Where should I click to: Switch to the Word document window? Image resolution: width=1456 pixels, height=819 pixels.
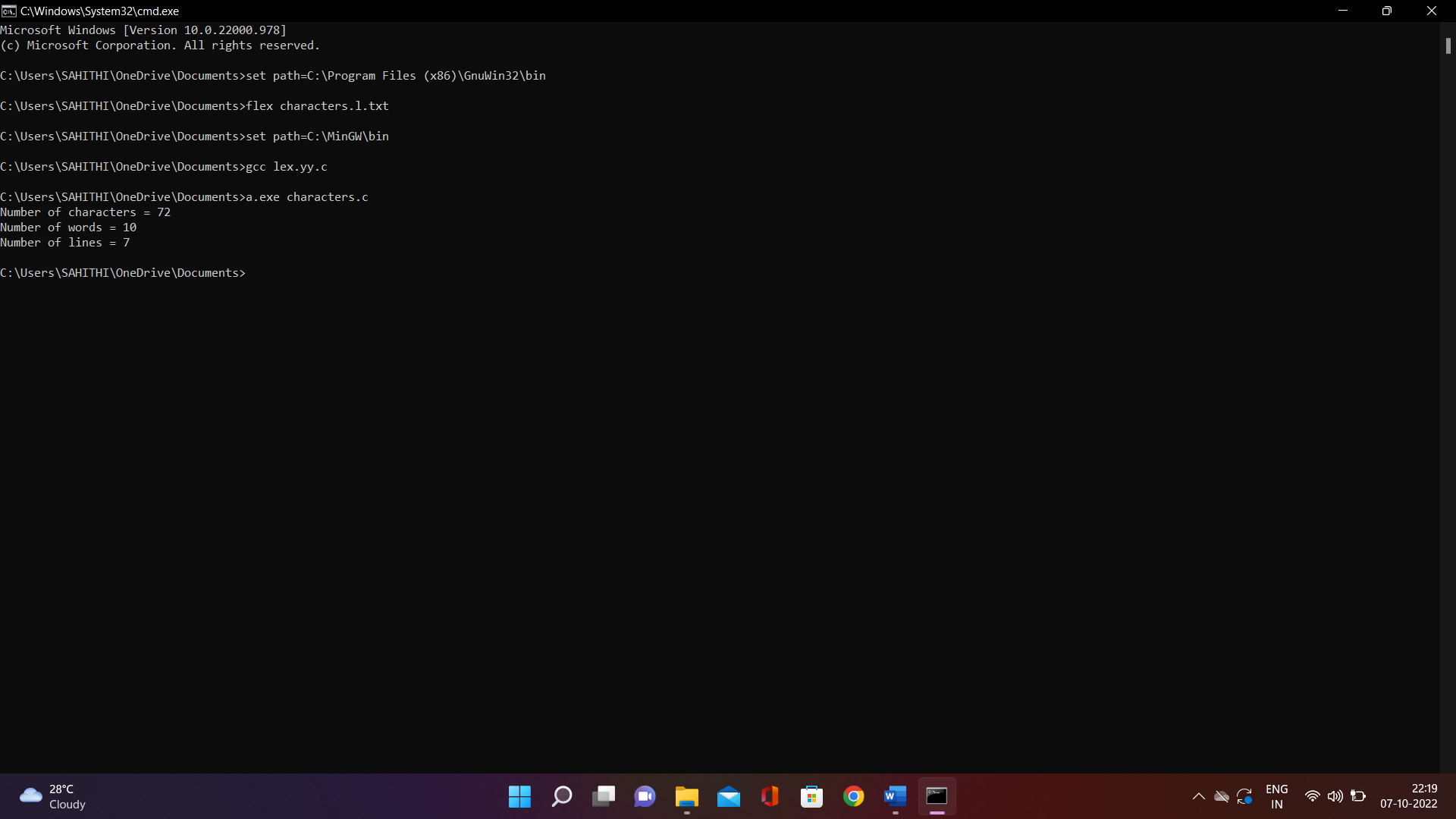point(896,796)
